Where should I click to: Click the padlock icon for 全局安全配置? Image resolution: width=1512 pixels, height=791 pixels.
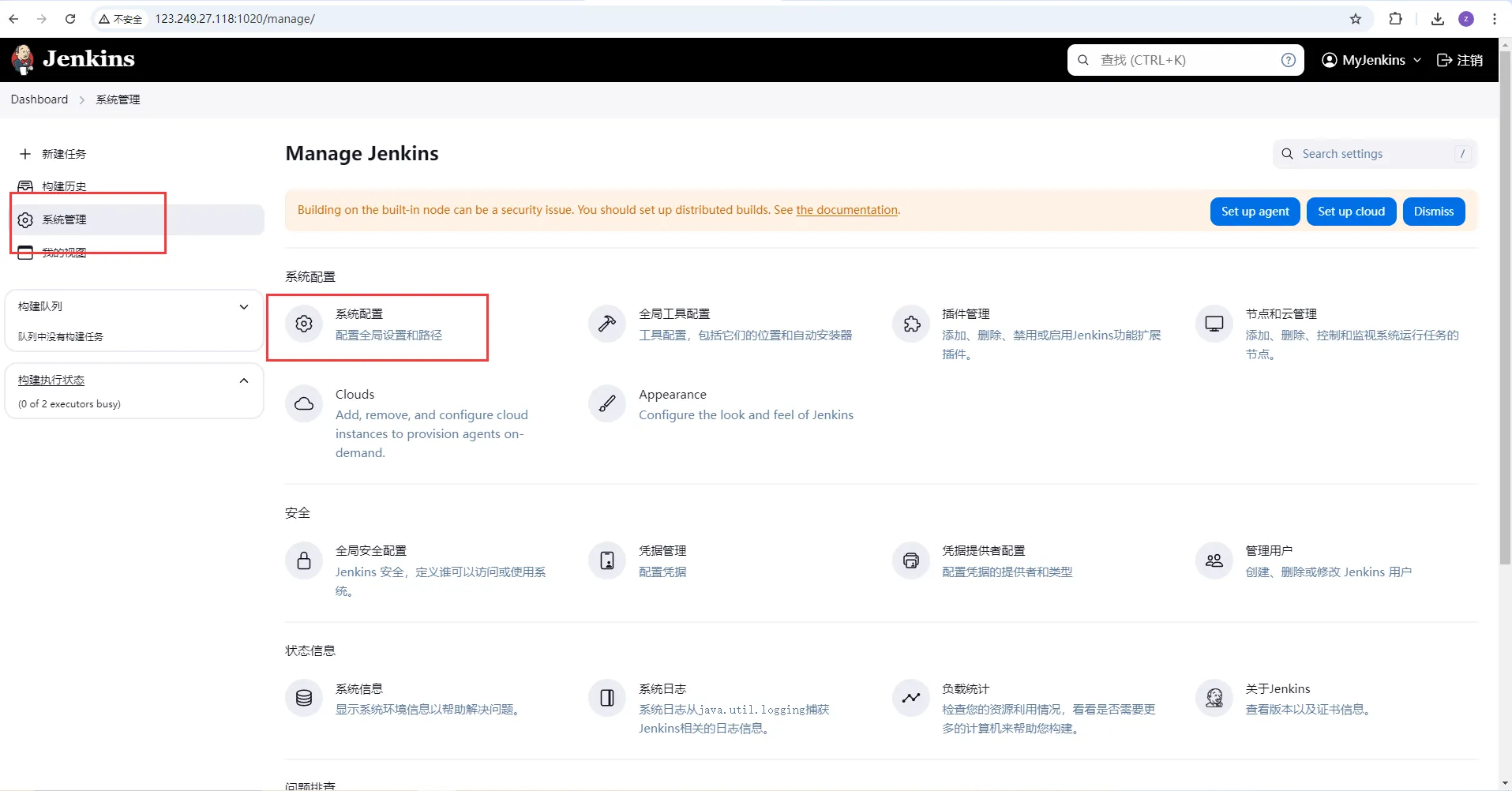tap(304, 560)
